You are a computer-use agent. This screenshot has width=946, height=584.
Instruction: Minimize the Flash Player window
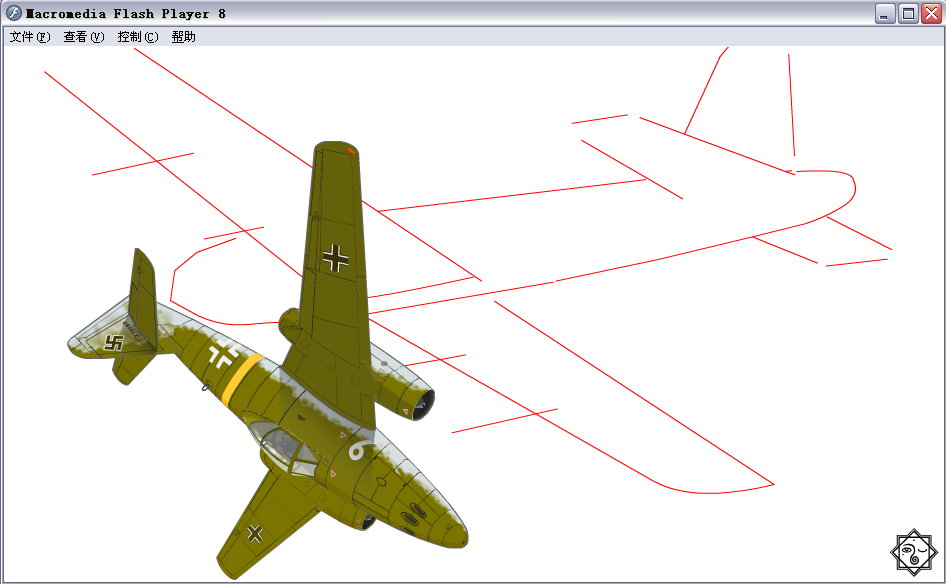[885, 13]
